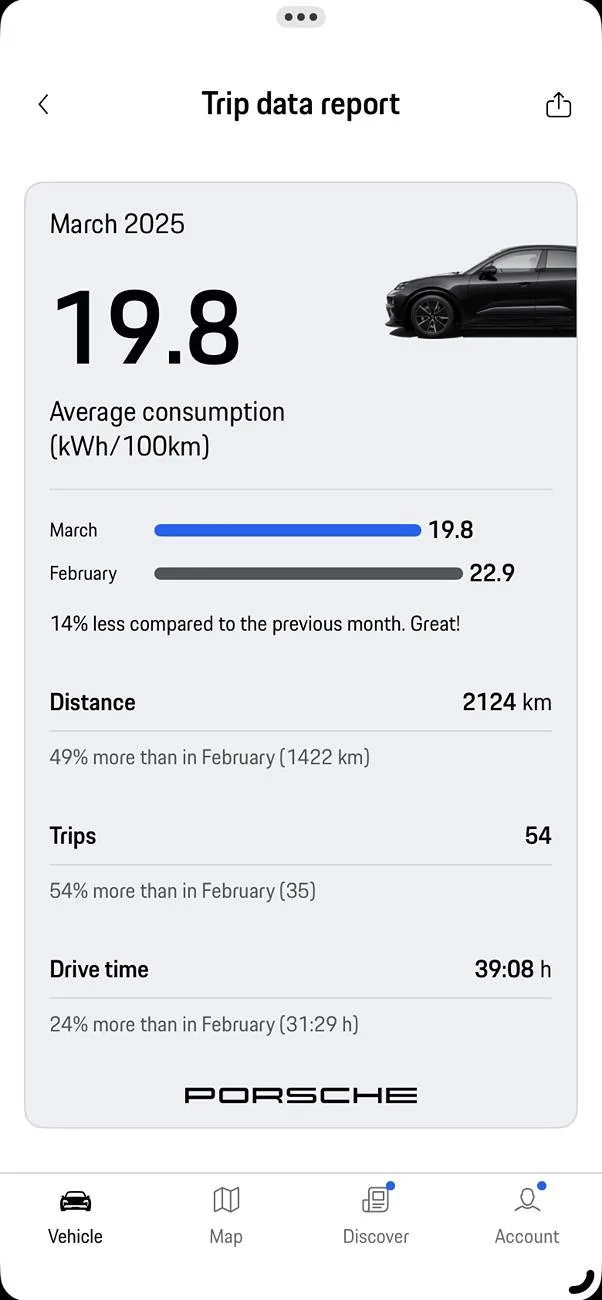The height and width of the screenshot is (1300, 602).
Task: Switch to the Map tab
Action: click(226, 1213)
